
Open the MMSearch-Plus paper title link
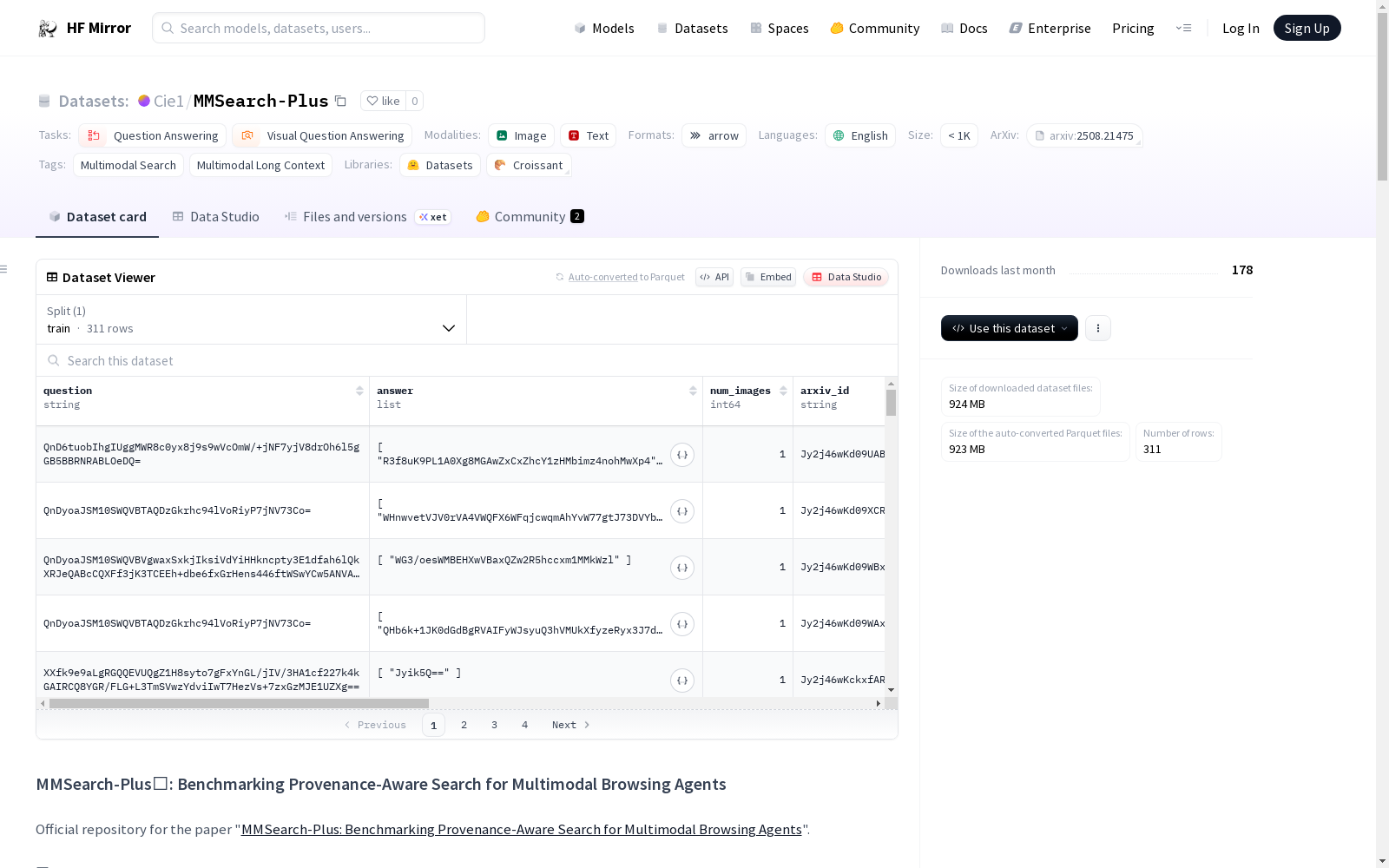coord(522,829)
